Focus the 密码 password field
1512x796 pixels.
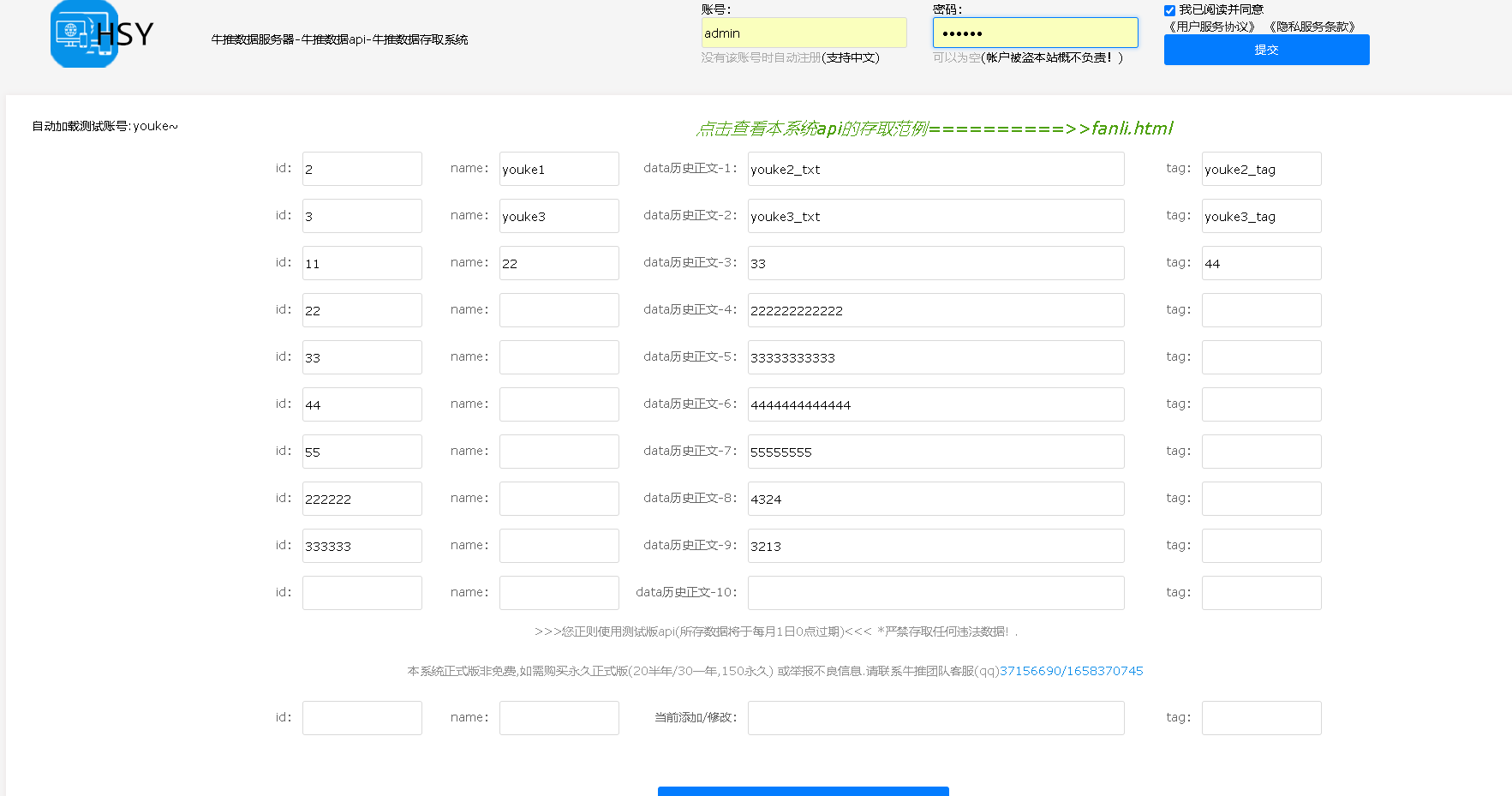(x=1035, y=33)
